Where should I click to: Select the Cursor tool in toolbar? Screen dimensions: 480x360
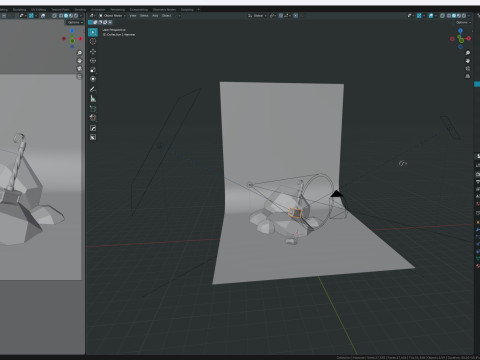(93, 41)
